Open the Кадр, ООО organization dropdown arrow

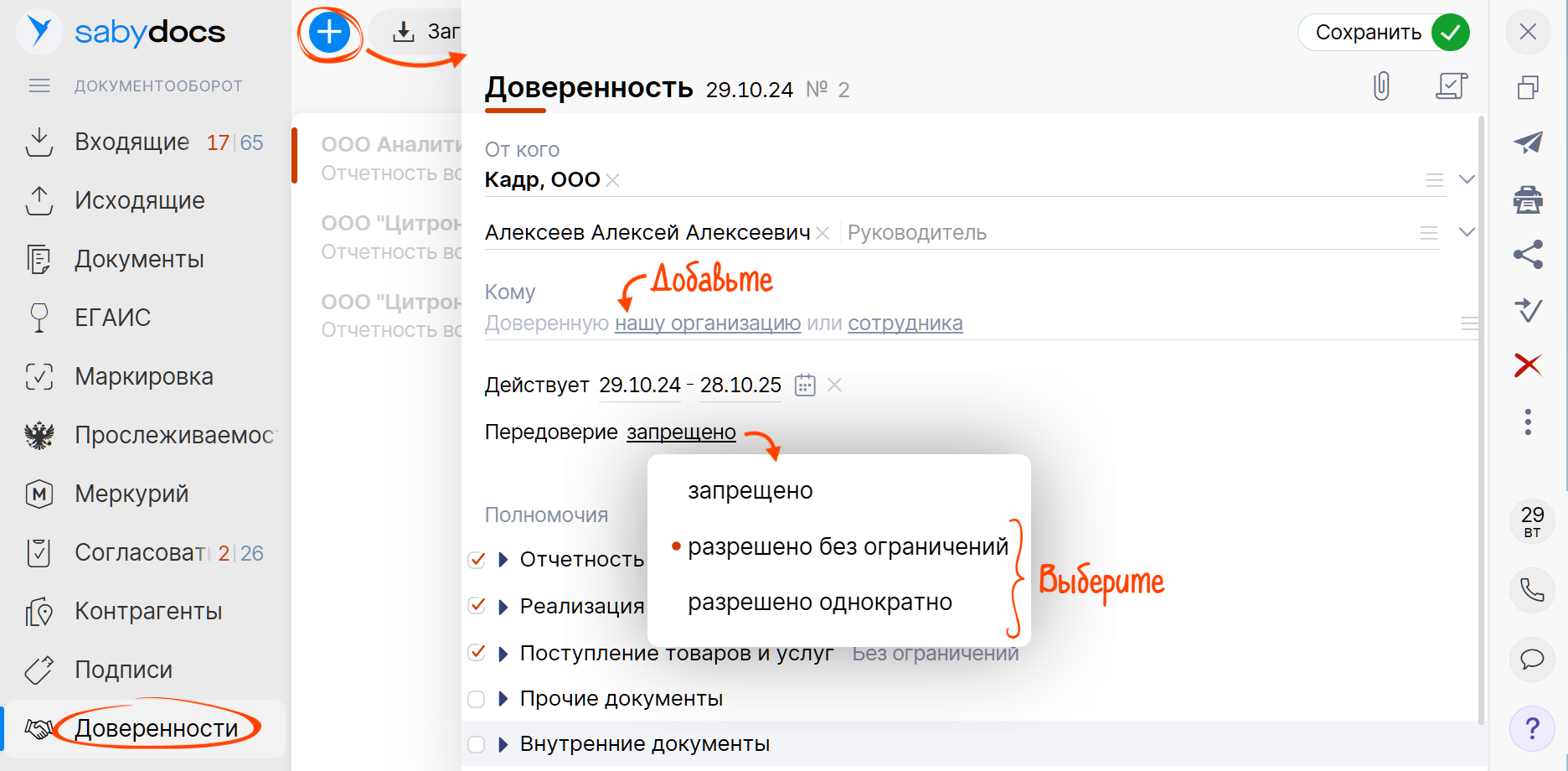tap(1466, 179)
